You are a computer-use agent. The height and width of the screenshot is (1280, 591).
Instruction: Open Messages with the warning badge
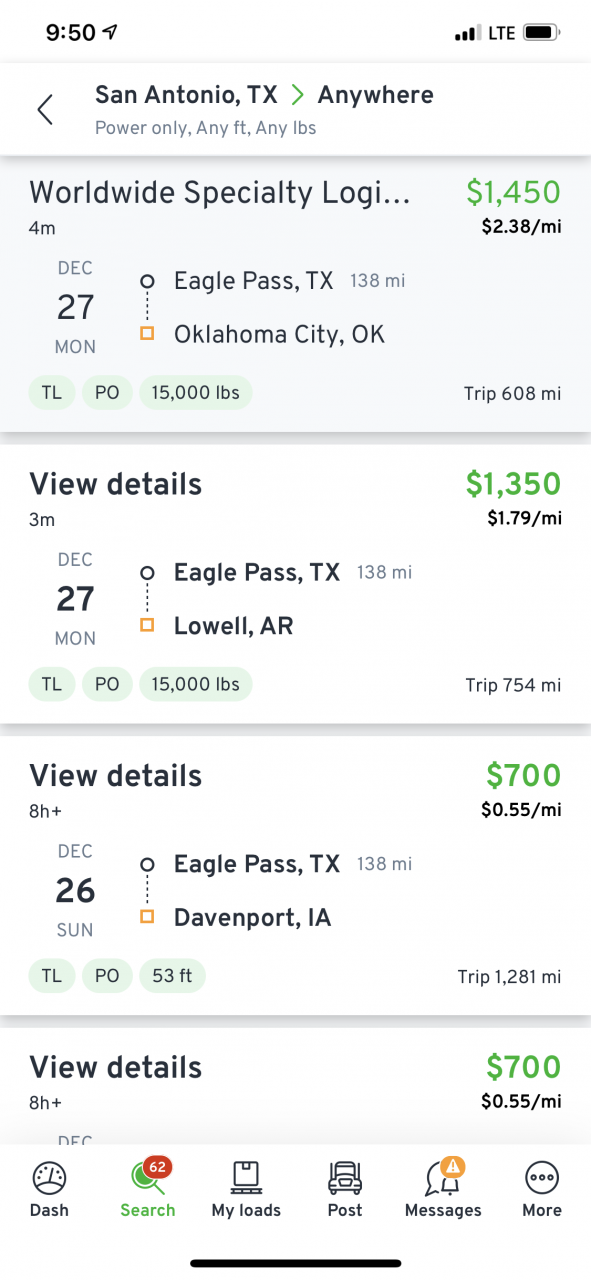[443, 1190]
